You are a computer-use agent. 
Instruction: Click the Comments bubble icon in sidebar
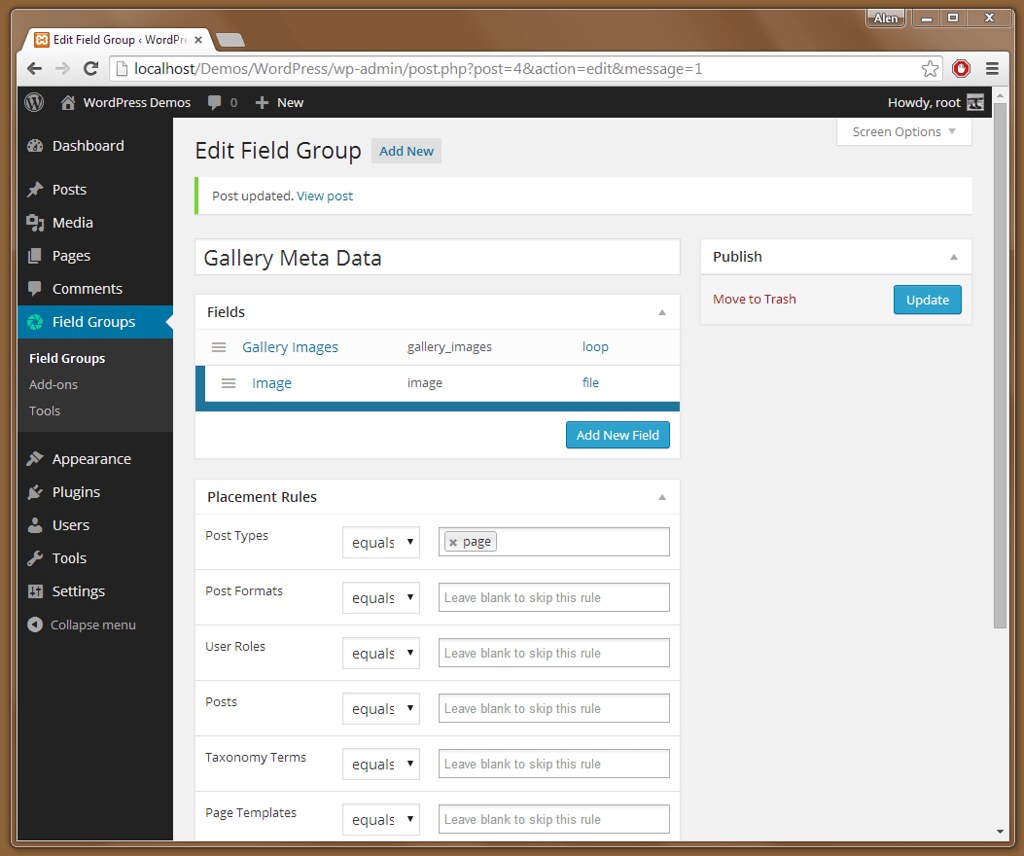pyautogui.click(x=35, y=288)
